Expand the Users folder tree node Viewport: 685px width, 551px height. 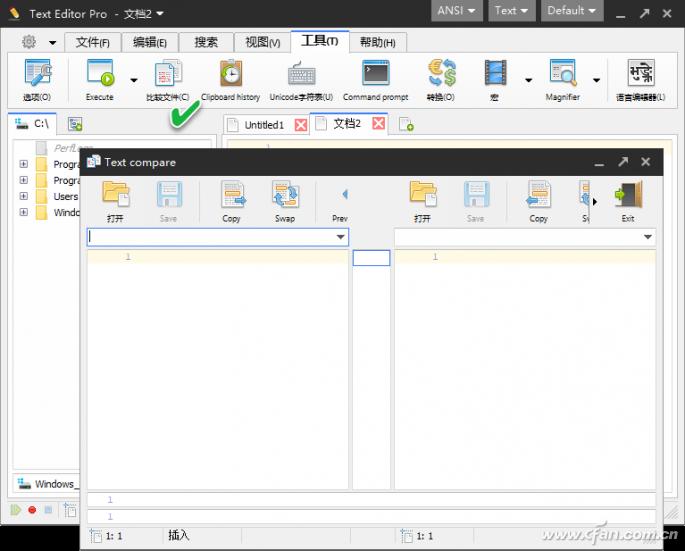(x=24, y=197)
